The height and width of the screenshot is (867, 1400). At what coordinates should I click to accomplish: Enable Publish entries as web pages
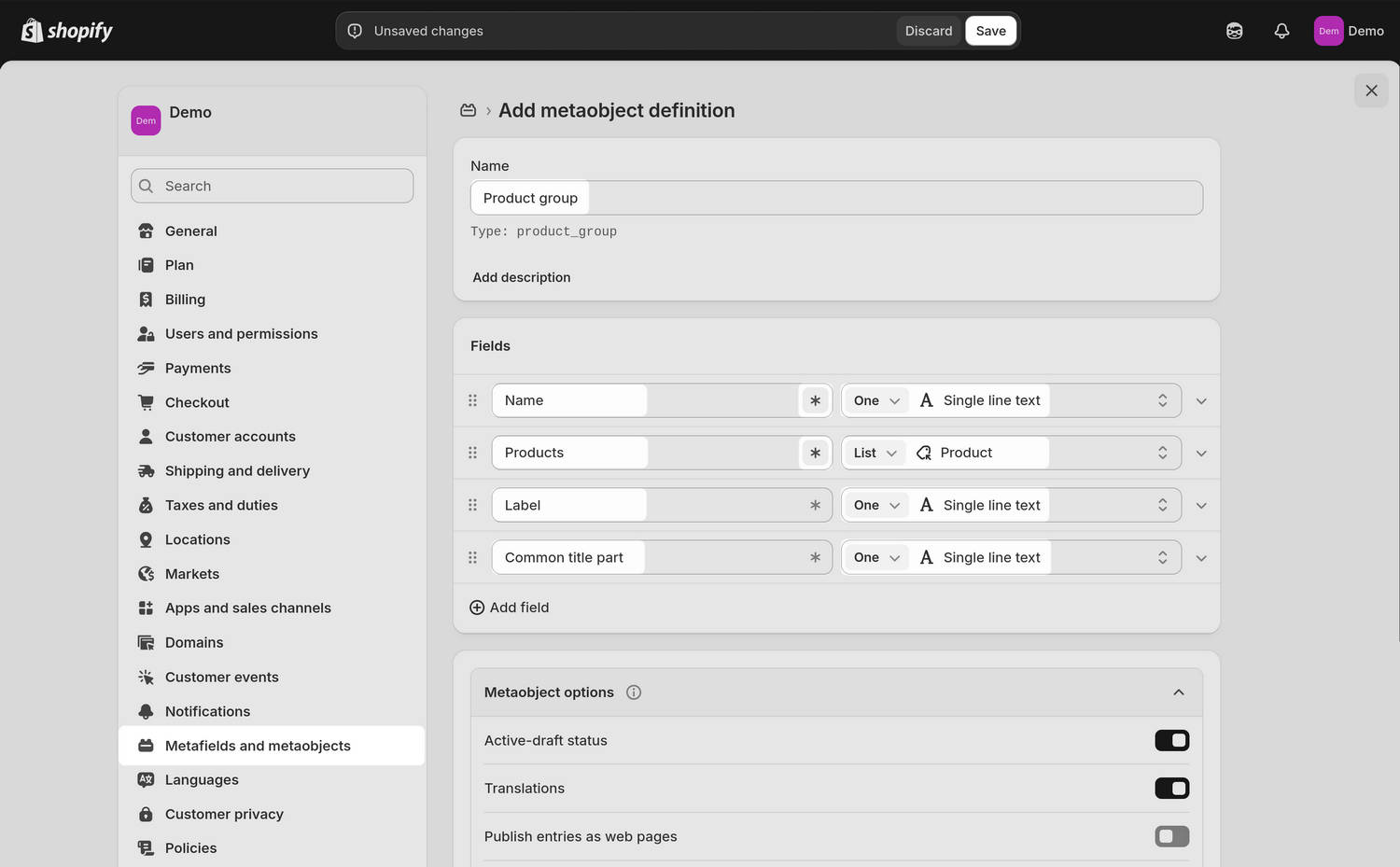1171,836
